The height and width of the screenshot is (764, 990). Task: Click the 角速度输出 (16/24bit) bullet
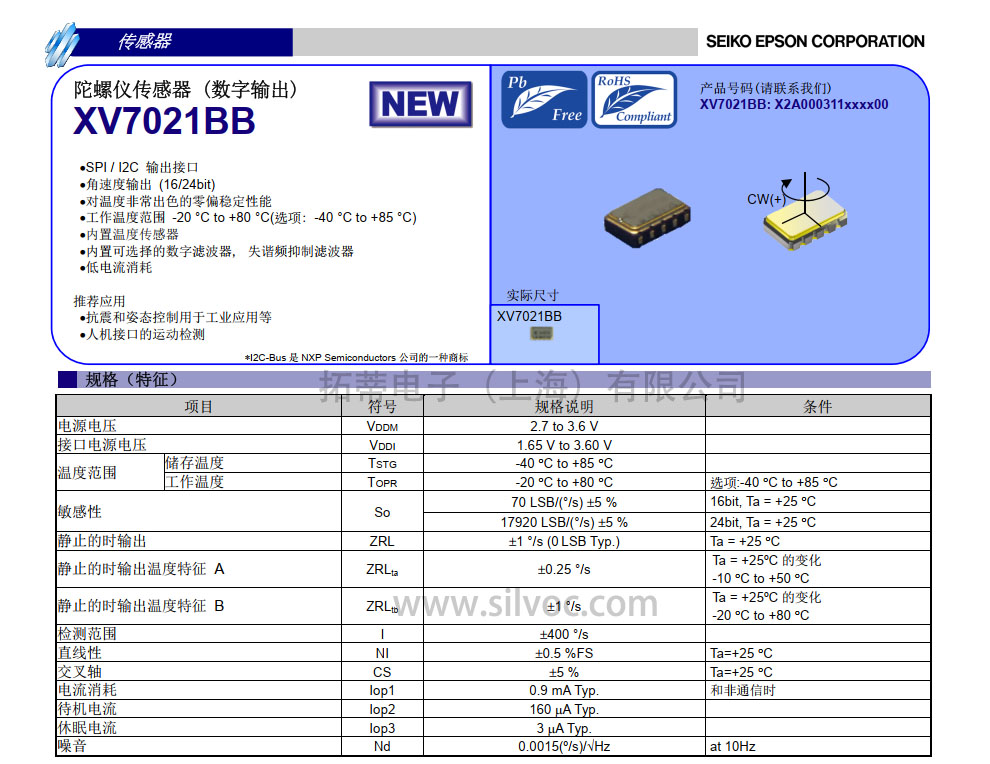(x=147, y=184)
